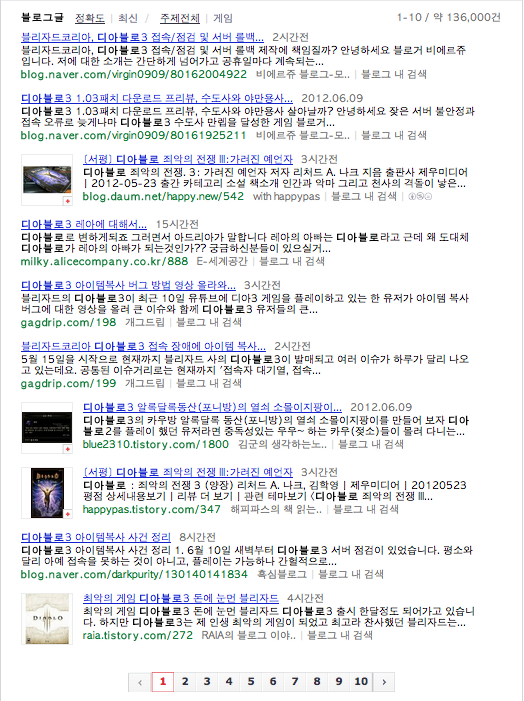
Task: Select current page 1 in pagination
Action: tap(163, 682)
